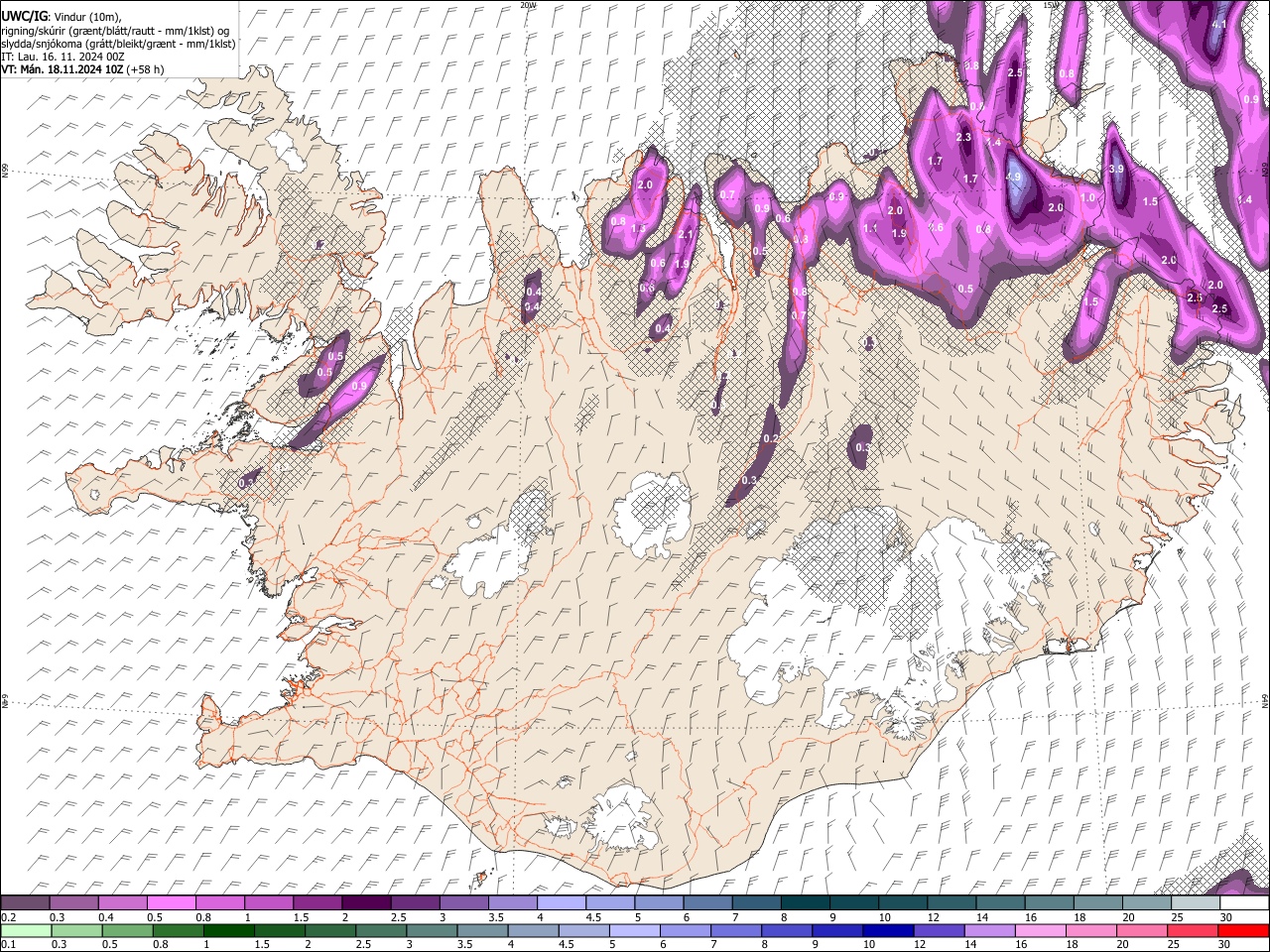Click the 2.1 precipitation value on the map
1270x952 pixels.
tap(685, 234)
